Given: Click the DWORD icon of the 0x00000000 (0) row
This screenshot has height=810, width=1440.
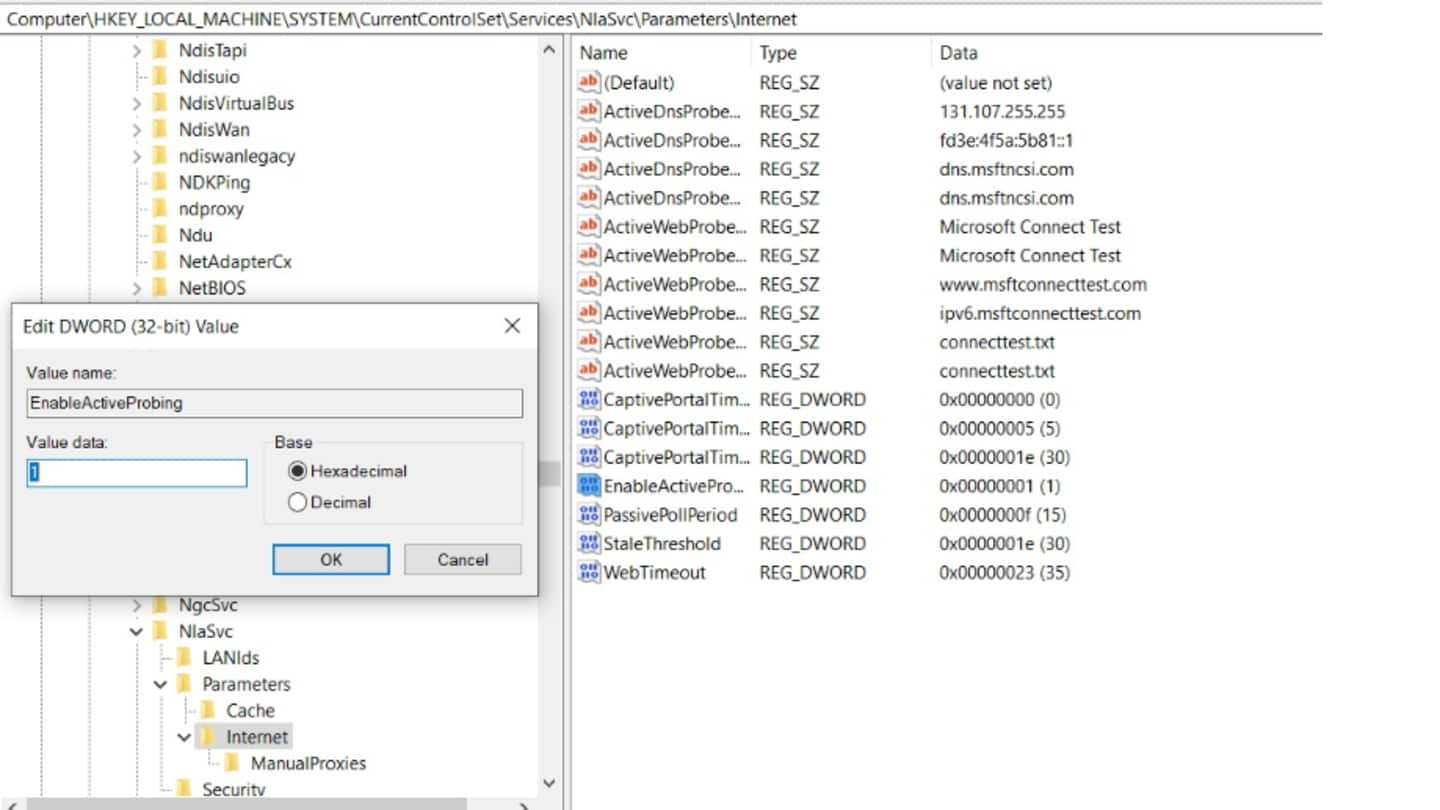Looking at the screenshot, I should (589, 400).
